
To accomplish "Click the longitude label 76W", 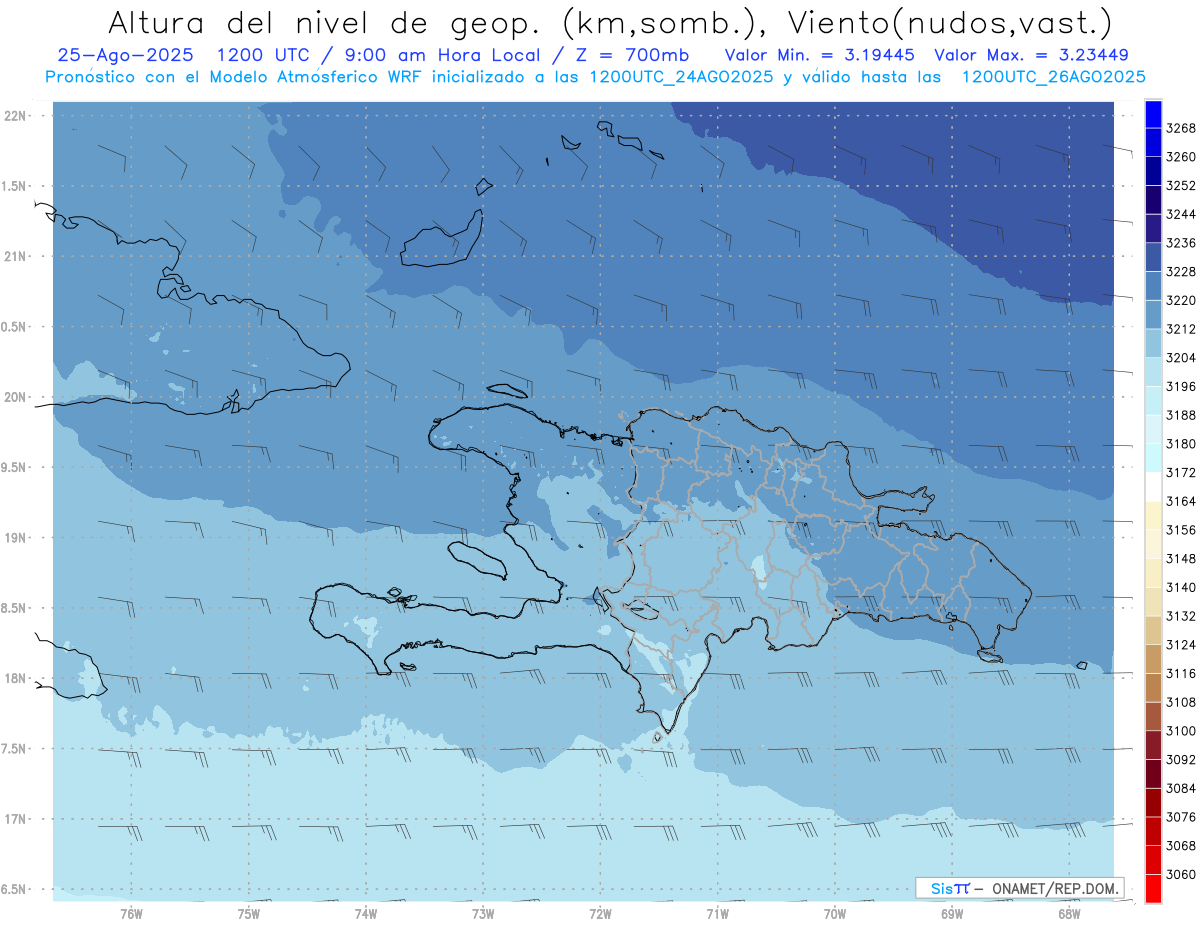I will point(131,913).
